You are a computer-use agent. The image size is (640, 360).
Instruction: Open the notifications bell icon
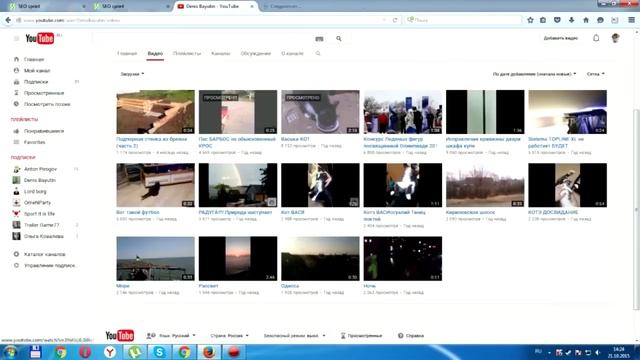tap(596, 38)
